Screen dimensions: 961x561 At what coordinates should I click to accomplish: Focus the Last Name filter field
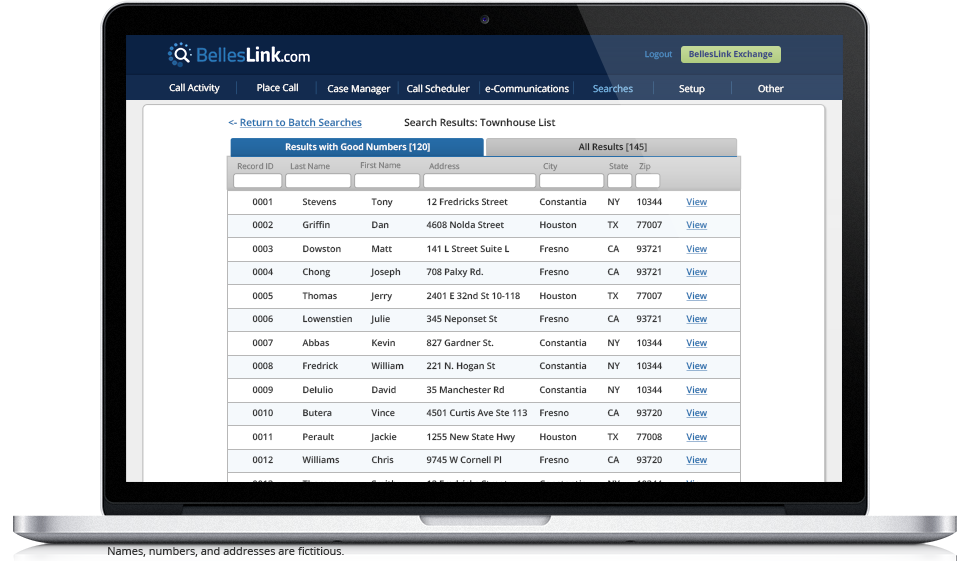[318, 180]
